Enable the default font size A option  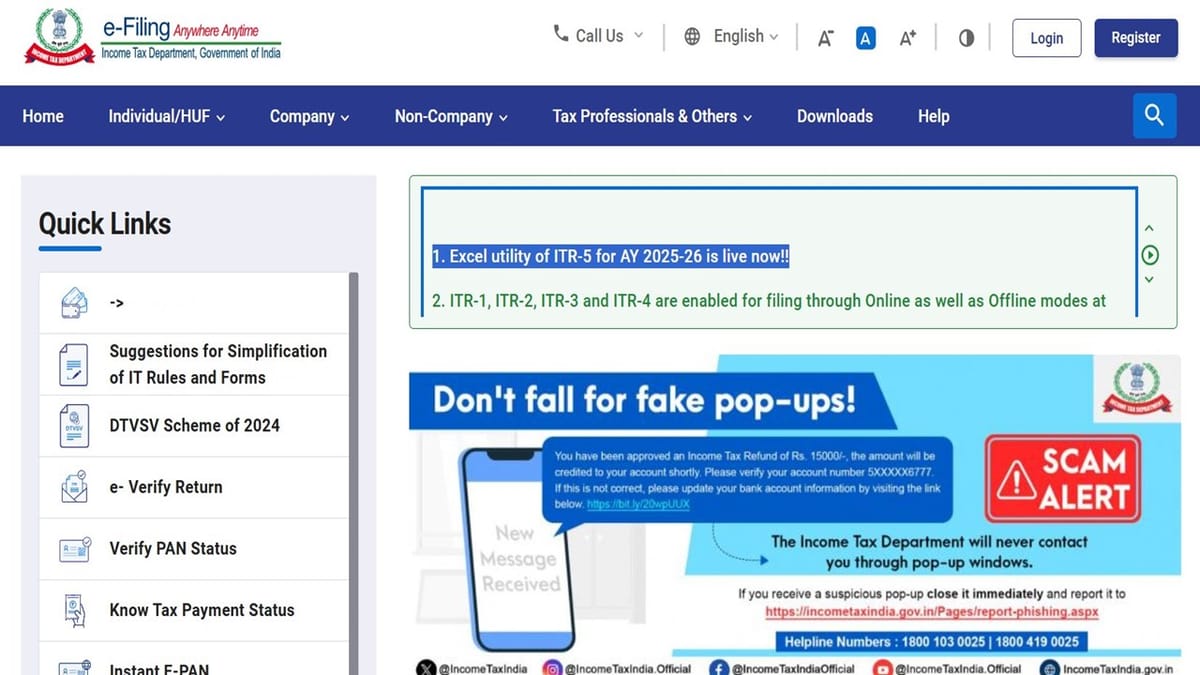click(x=865, y=37)
